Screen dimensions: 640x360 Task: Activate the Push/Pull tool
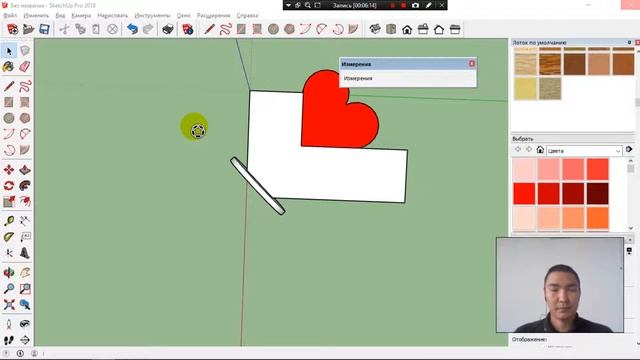(x=25, y=169)
